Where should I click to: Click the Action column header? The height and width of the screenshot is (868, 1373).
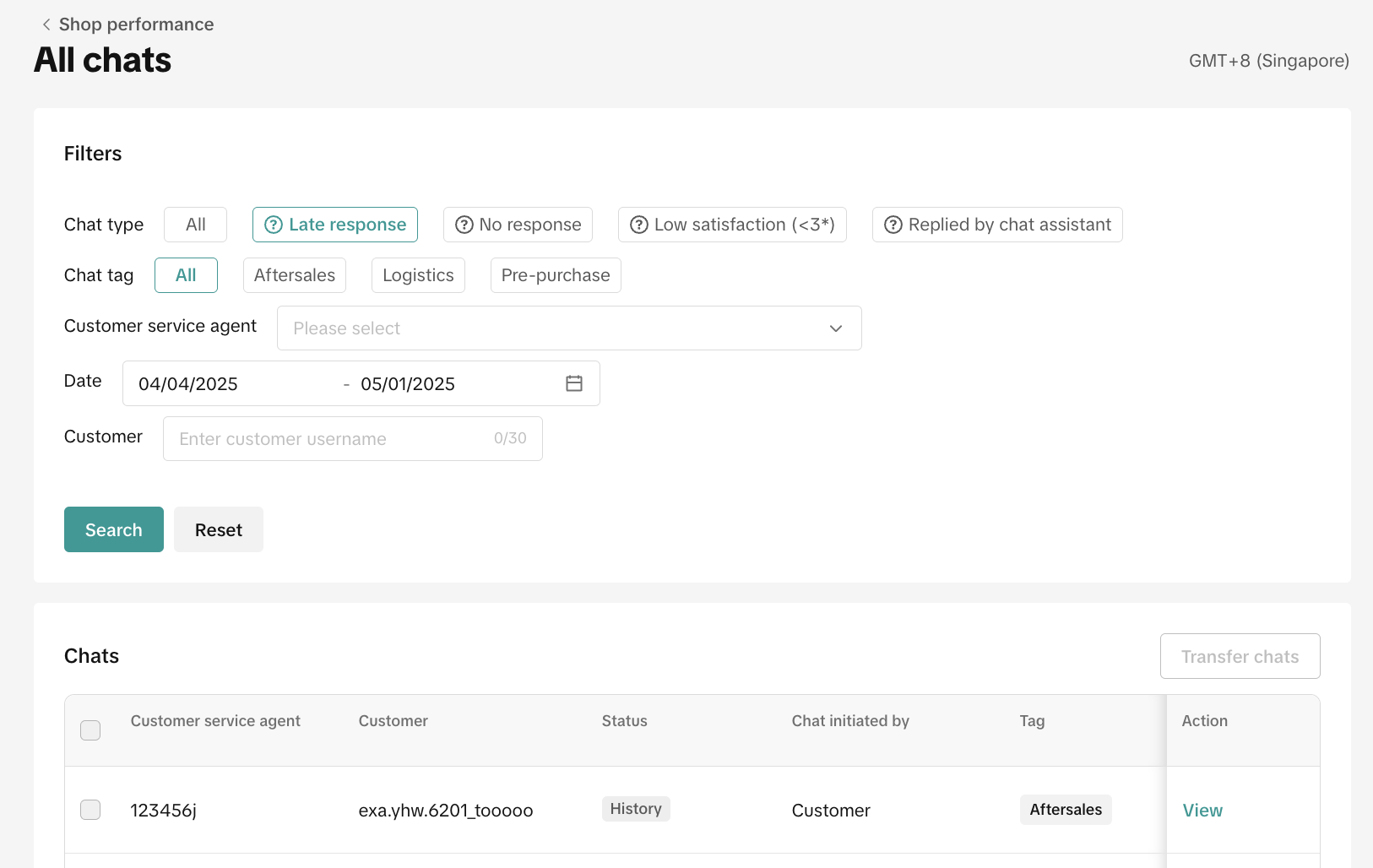[x=1205, y=721]
